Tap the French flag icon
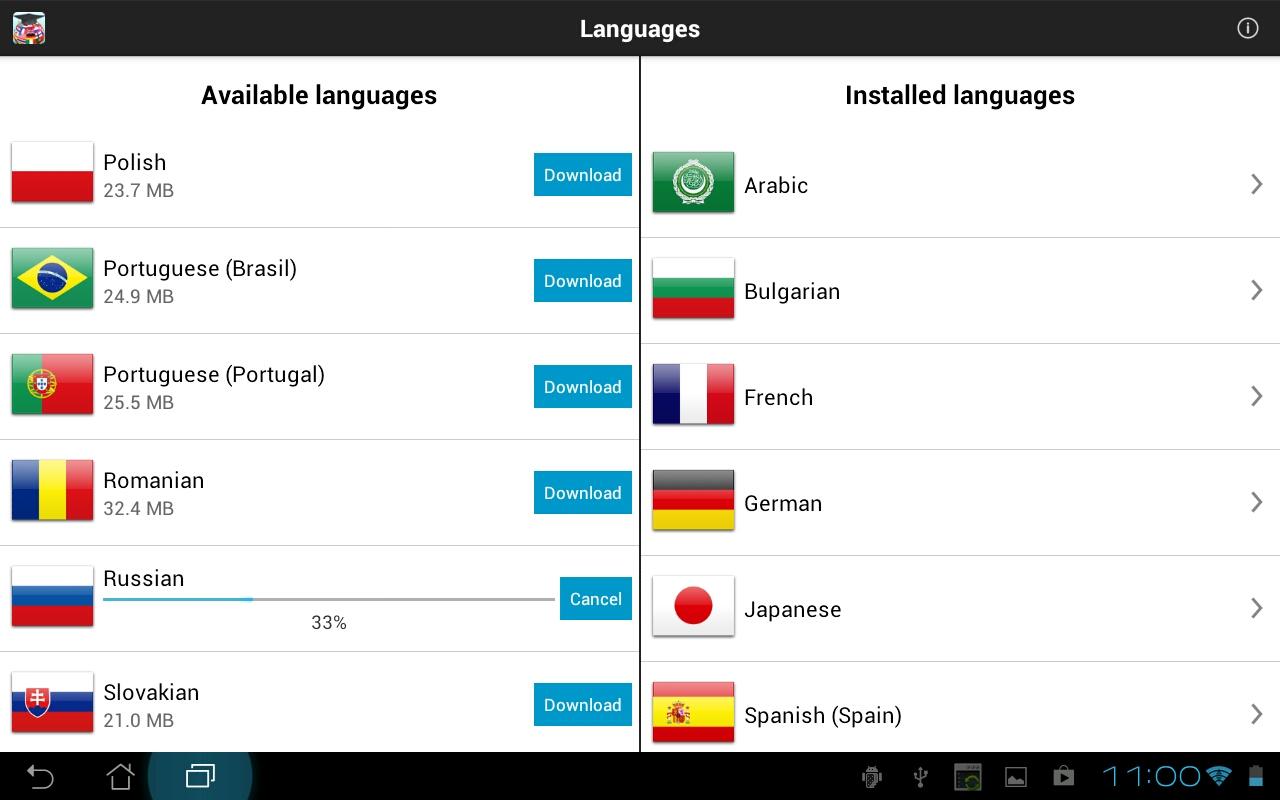Image resolution: width=1280 pixels, height=800 pixels. 693,395
